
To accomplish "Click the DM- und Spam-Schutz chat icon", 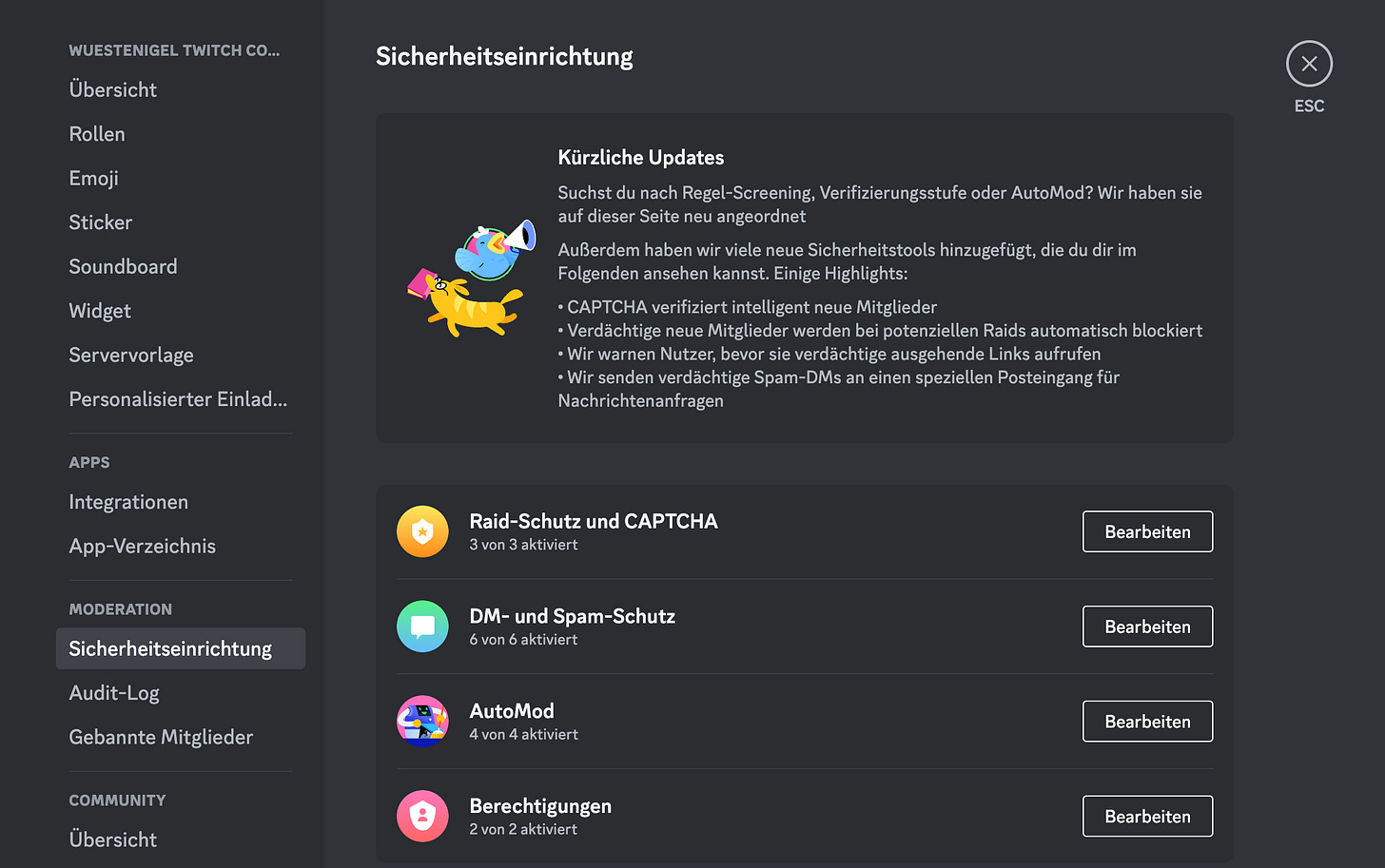I will [x=422, y=627].
